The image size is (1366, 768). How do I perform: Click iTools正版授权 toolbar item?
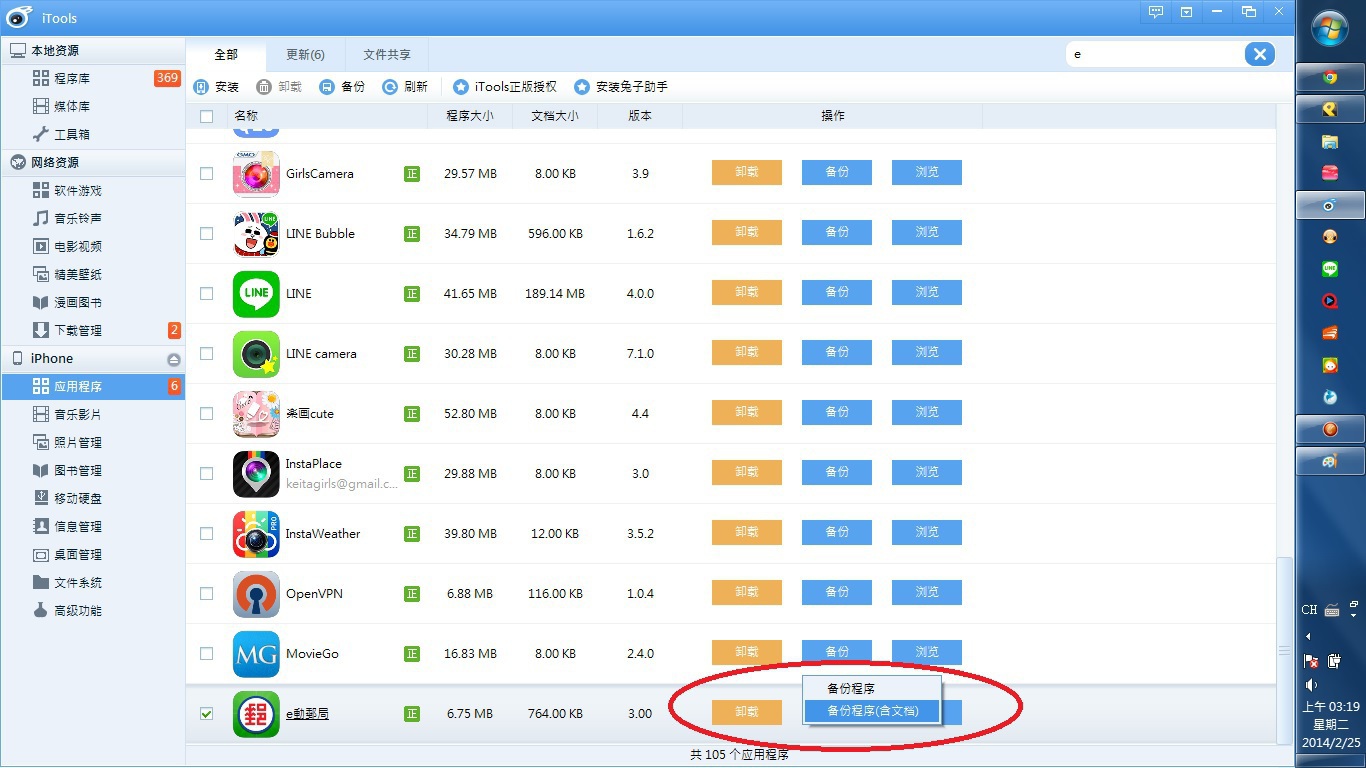click(505, 87)
